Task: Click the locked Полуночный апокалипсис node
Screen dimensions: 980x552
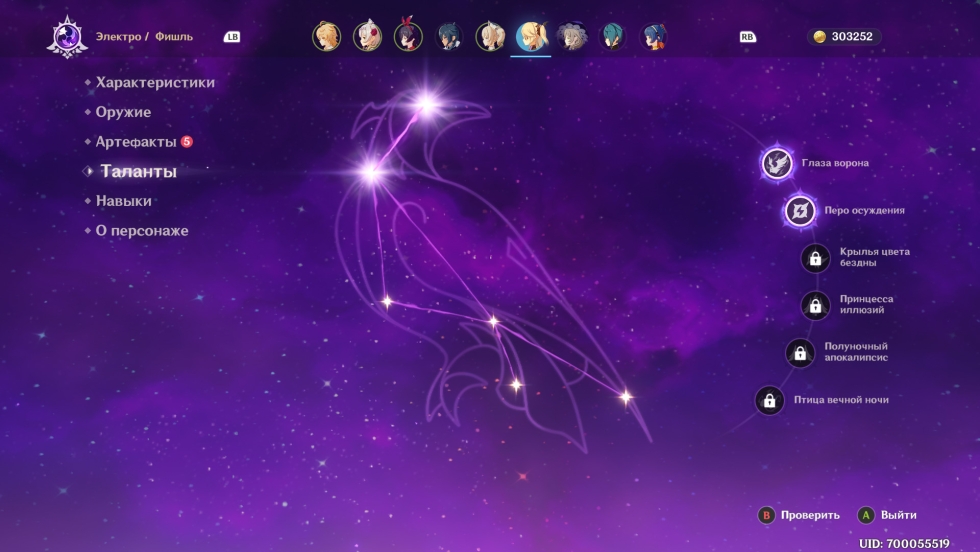Action: pos(800,352)
